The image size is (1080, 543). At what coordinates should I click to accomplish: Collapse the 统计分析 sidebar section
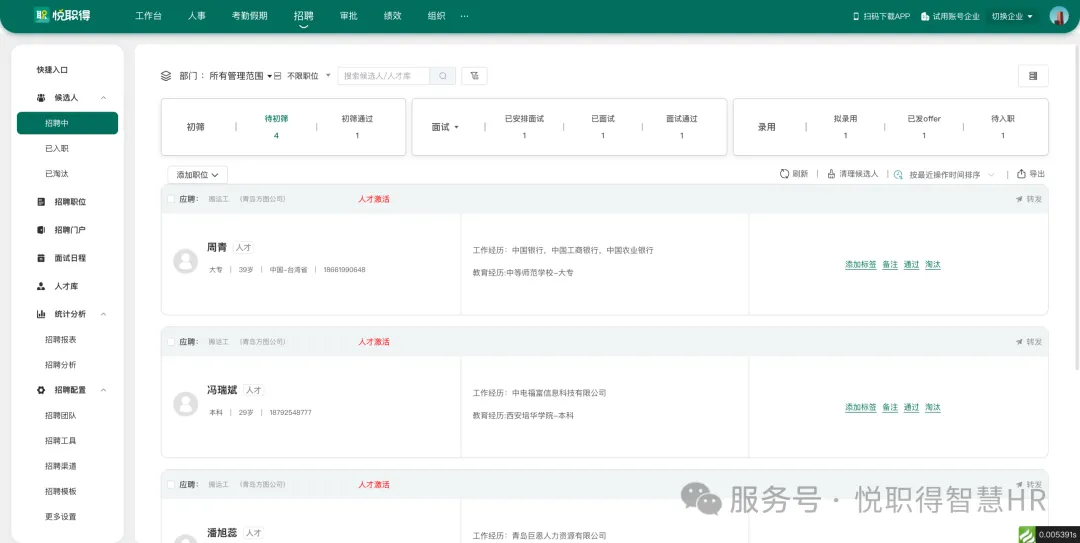(103, 314)
